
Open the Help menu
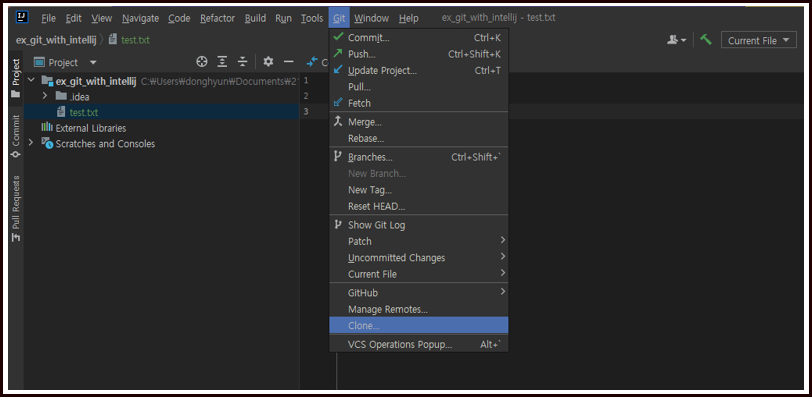coord(409,18)
